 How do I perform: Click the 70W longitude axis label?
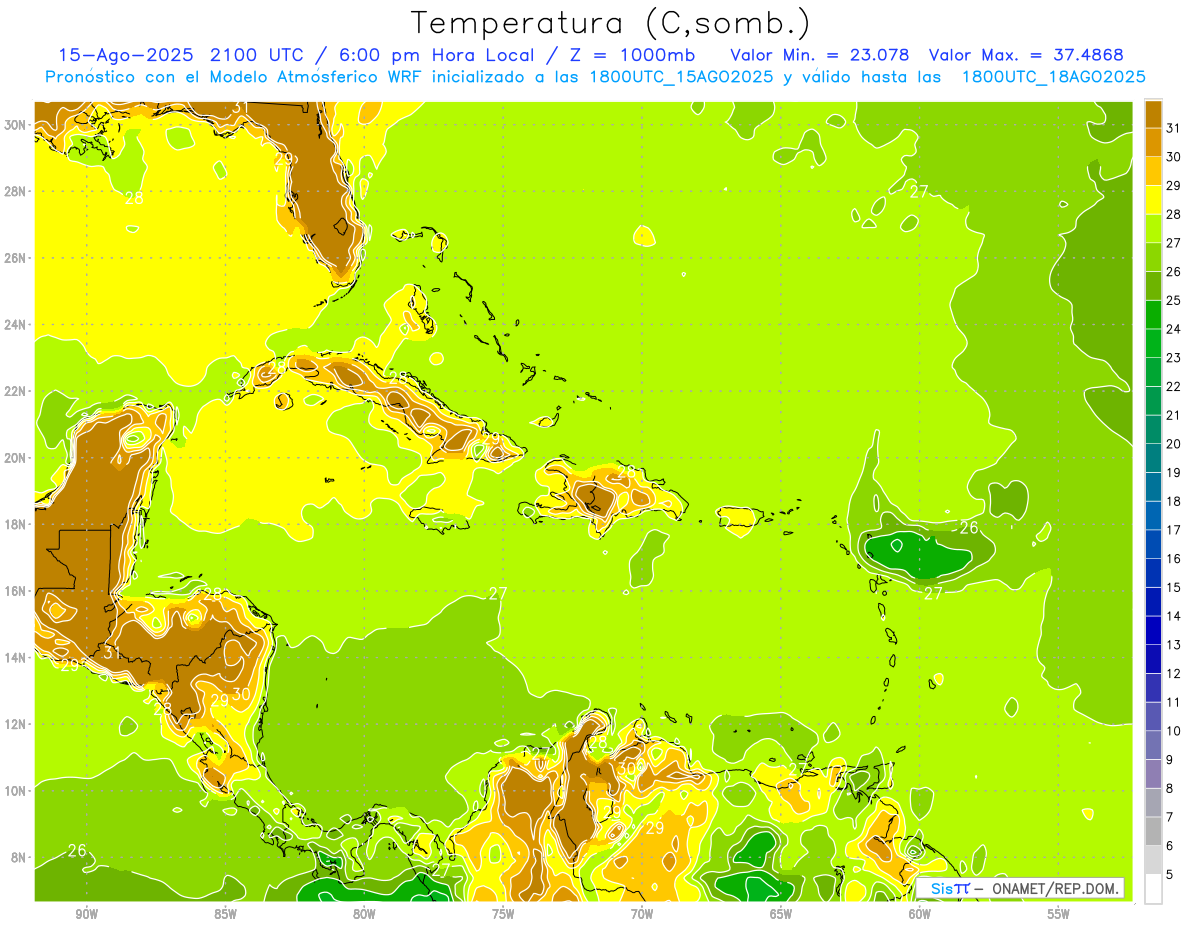pos(642,914)
